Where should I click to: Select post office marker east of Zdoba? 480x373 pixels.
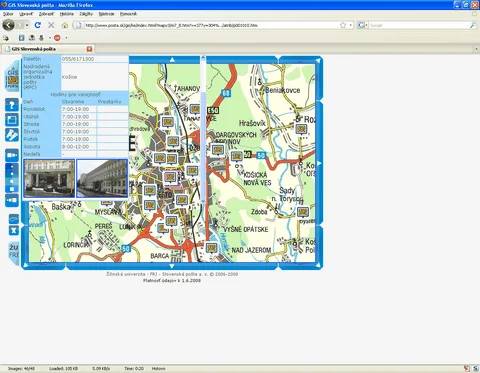(x=303, y=212)
